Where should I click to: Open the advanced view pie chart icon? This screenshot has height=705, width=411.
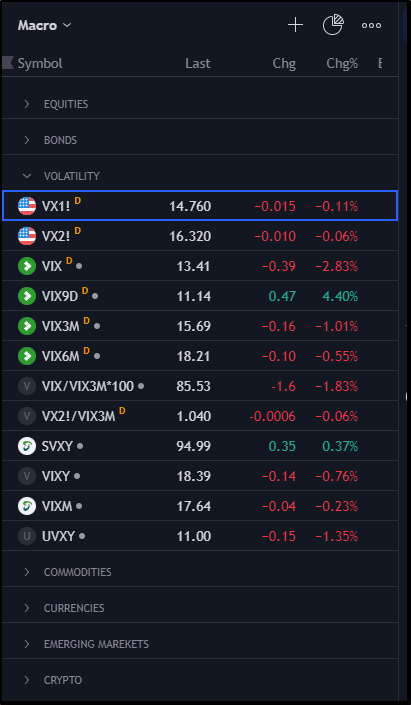(x=333, y=25)
